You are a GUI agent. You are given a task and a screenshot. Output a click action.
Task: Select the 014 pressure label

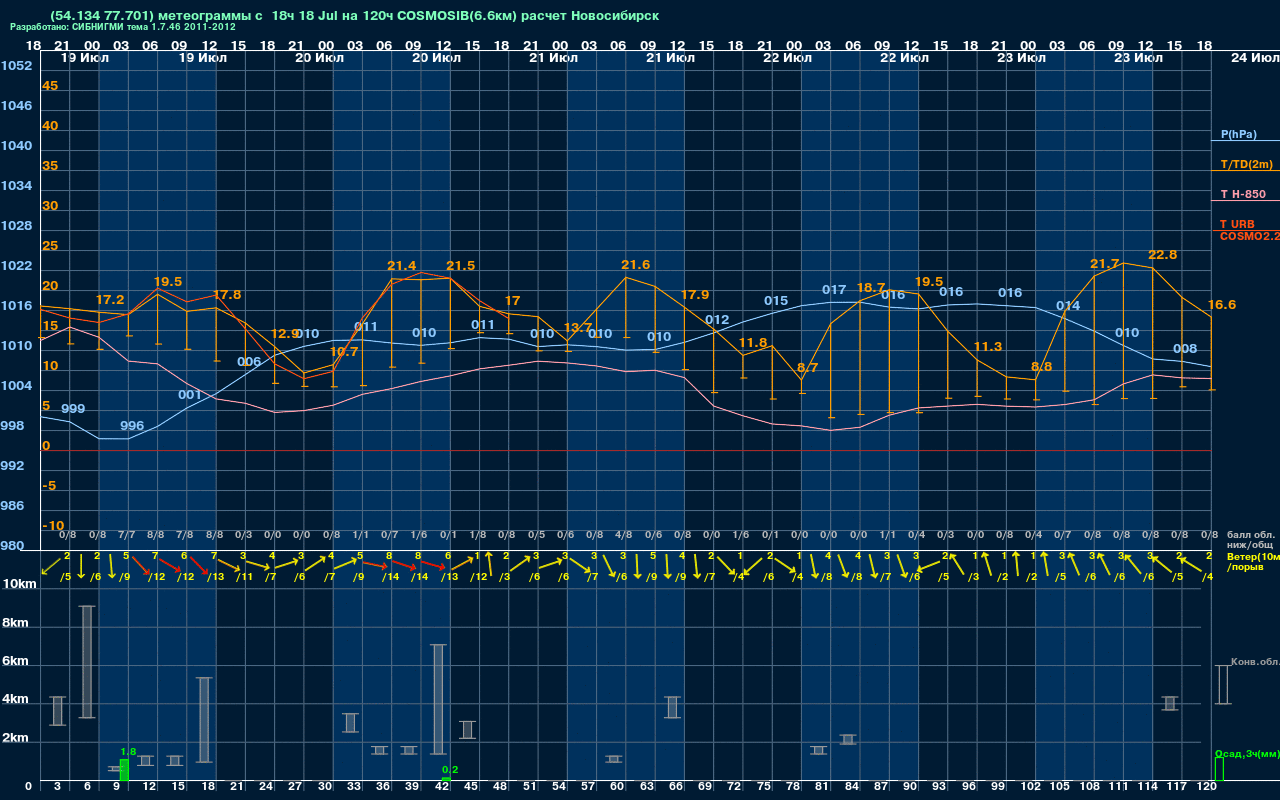tap(1068, 306)
